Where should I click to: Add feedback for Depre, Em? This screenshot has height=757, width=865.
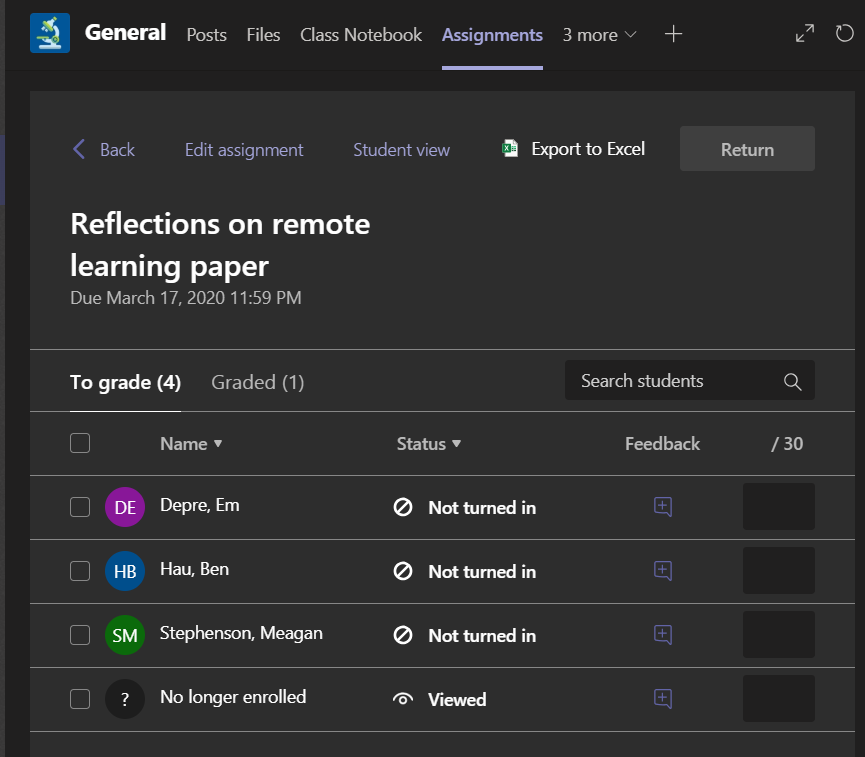coord(663,507)
